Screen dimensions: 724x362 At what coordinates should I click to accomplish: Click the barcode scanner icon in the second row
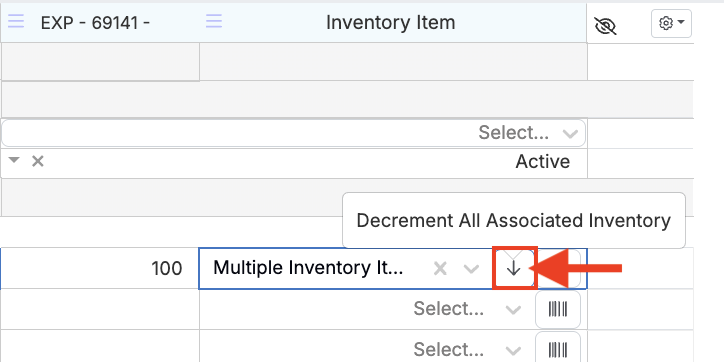pos(558,309)
